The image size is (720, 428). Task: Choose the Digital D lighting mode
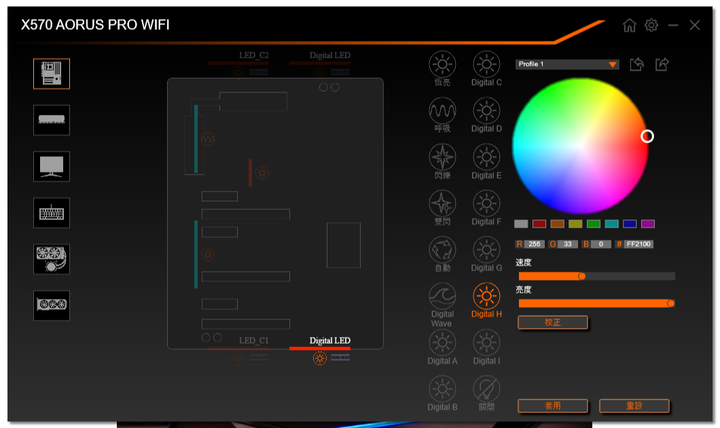[x=486, y=115]
